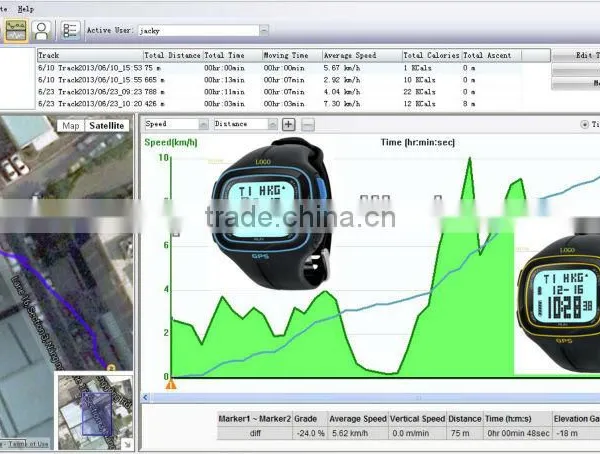Click the -24.0 % Grade cell
Image resolution: width=600 pixels, height=454 pixels.
click(310, 433)
